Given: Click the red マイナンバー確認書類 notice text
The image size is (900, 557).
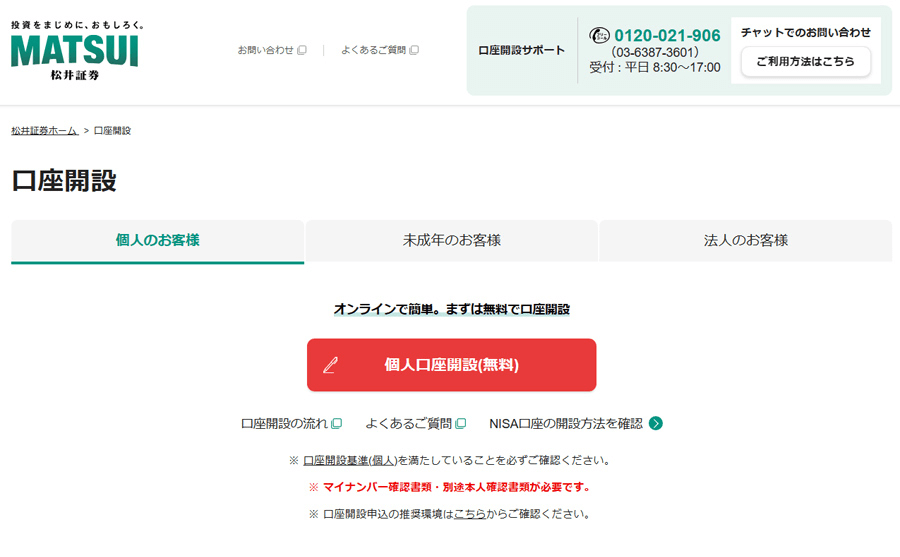Looking at the screenshot, I should (450, 487).
